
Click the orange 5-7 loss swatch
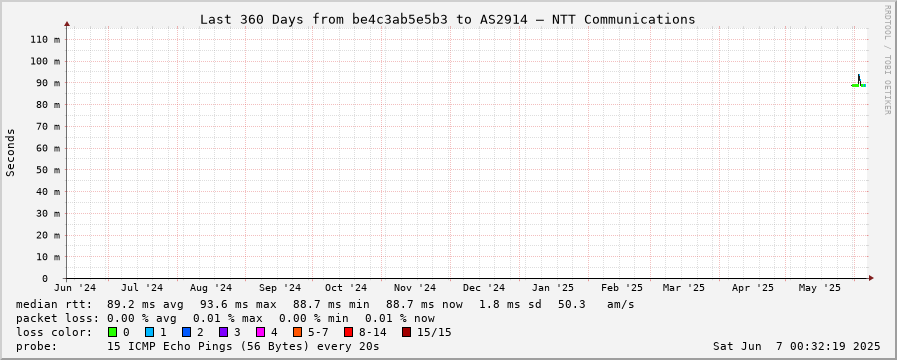297,332
